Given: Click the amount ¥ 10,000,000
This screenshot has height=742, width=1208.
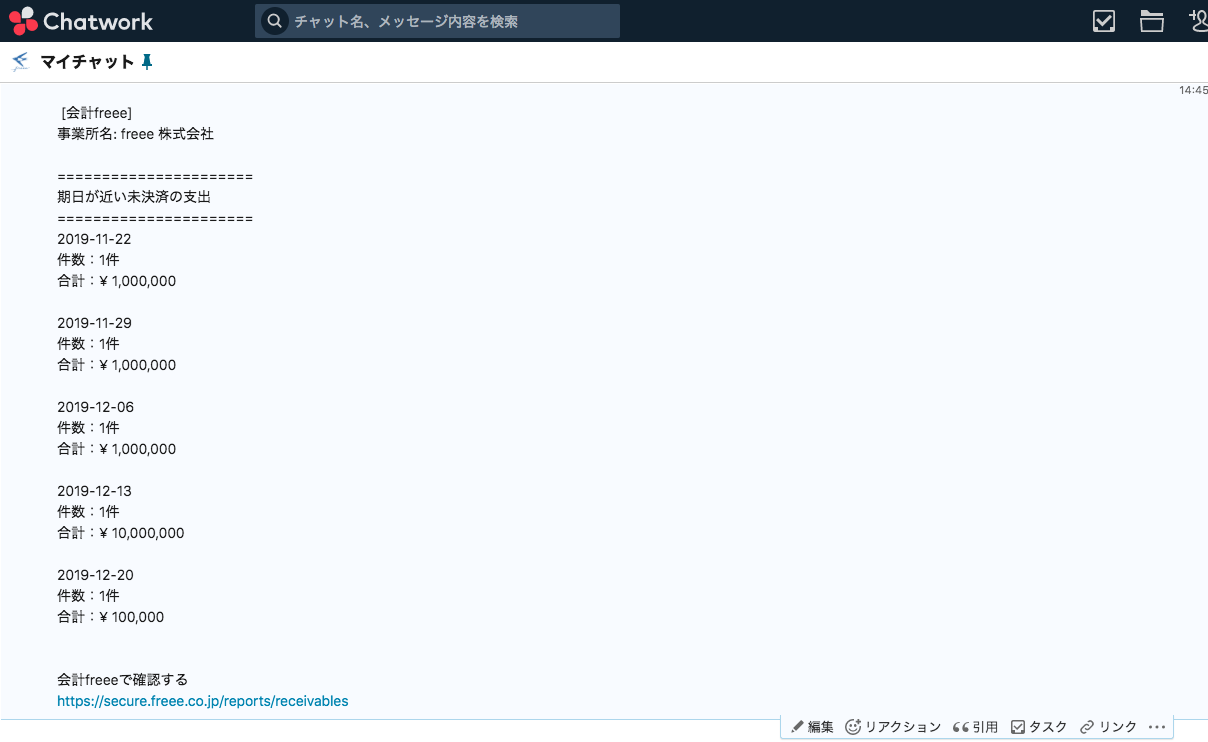Looking at the screenshot, I should (x=141, y=533).
